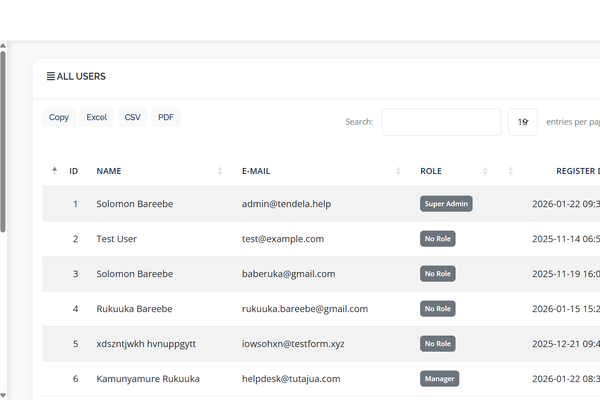
Task: Click the vertical scrollbar on the left edge
Action: click(x=3, y=140)
